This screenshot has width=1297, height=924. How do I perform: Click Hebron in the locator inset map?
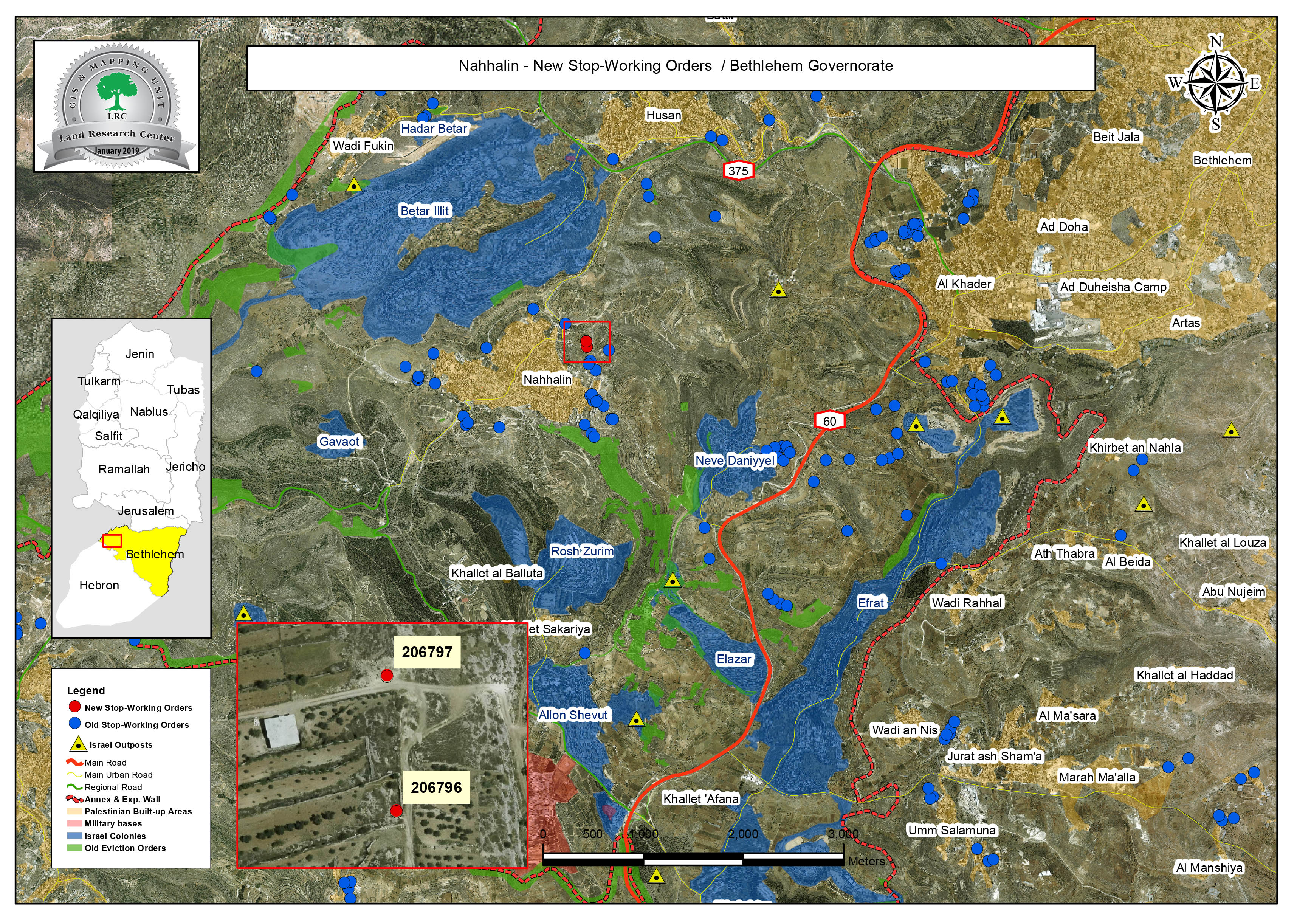point(99,586)
